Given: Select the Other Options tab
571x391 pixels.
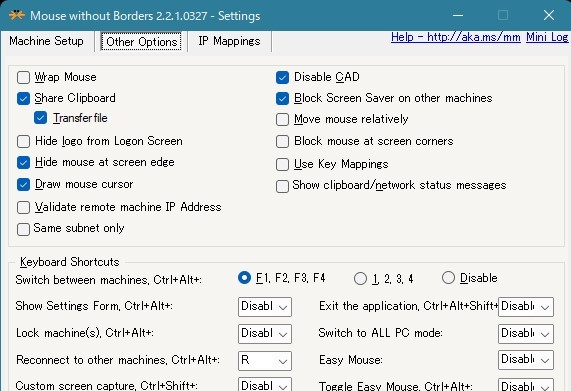Looking at the screenshot, I should tap(141, 42).
